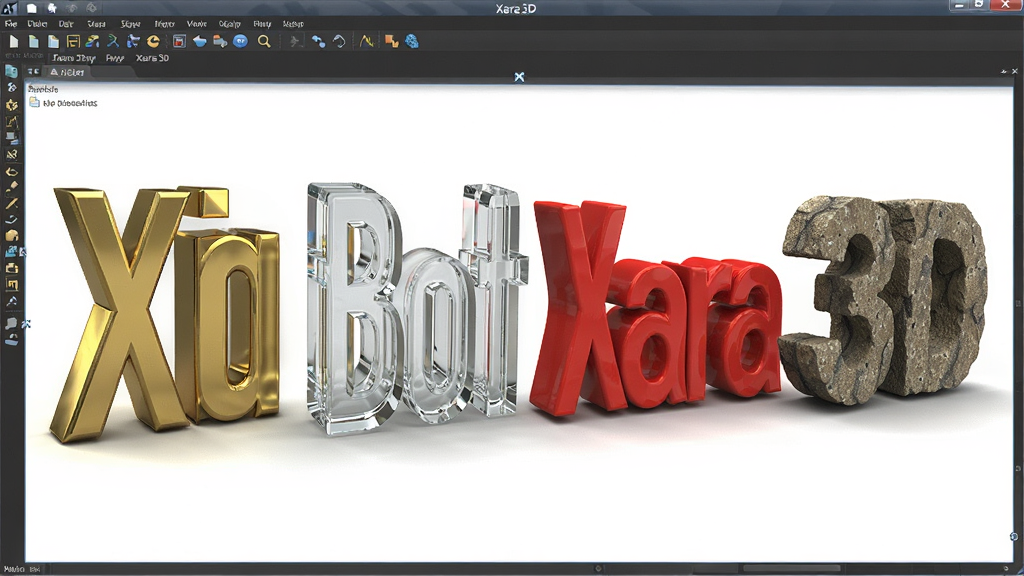Select the gold dome shape icon in sidebar
This screenshot has height=576, width=1024.
12,236
